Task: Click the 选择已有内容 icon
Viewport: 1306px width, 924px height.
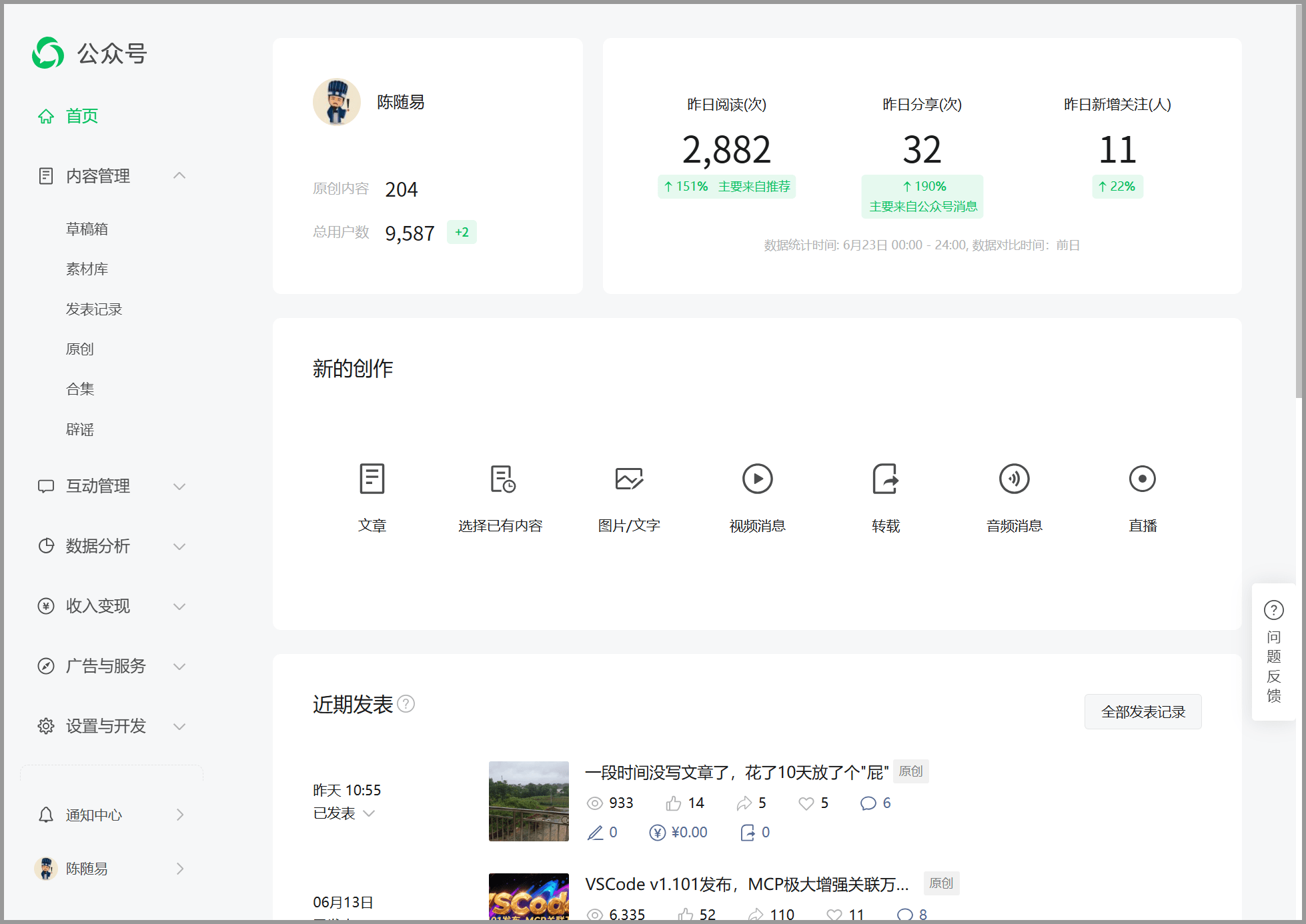Action: 502,479
